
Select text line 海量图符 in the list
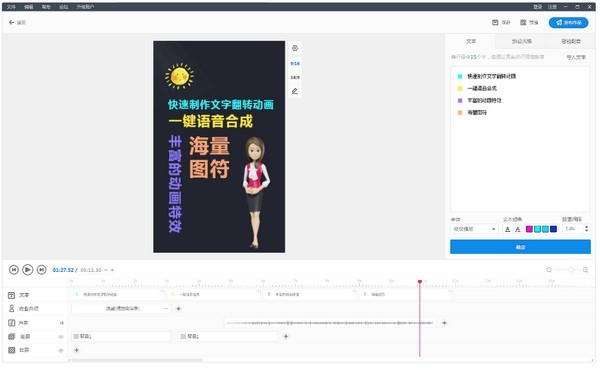pos(477,112)
